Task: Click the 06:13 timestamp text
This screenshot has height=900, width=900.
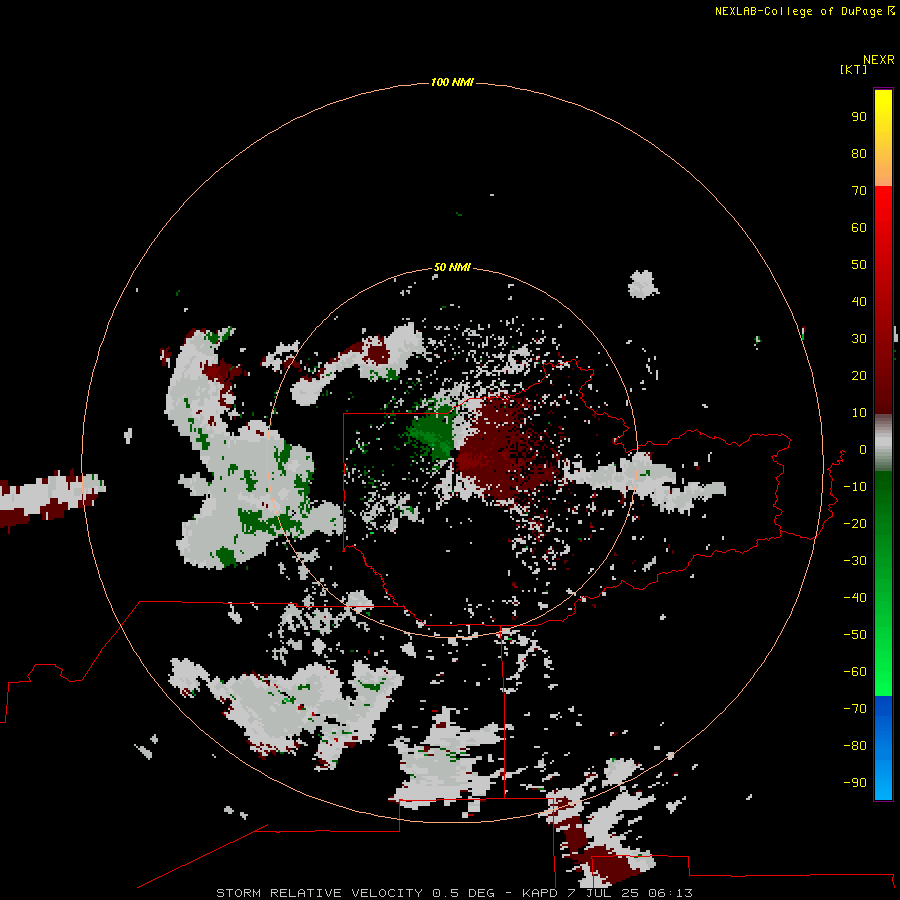Action: click(670, 893)
